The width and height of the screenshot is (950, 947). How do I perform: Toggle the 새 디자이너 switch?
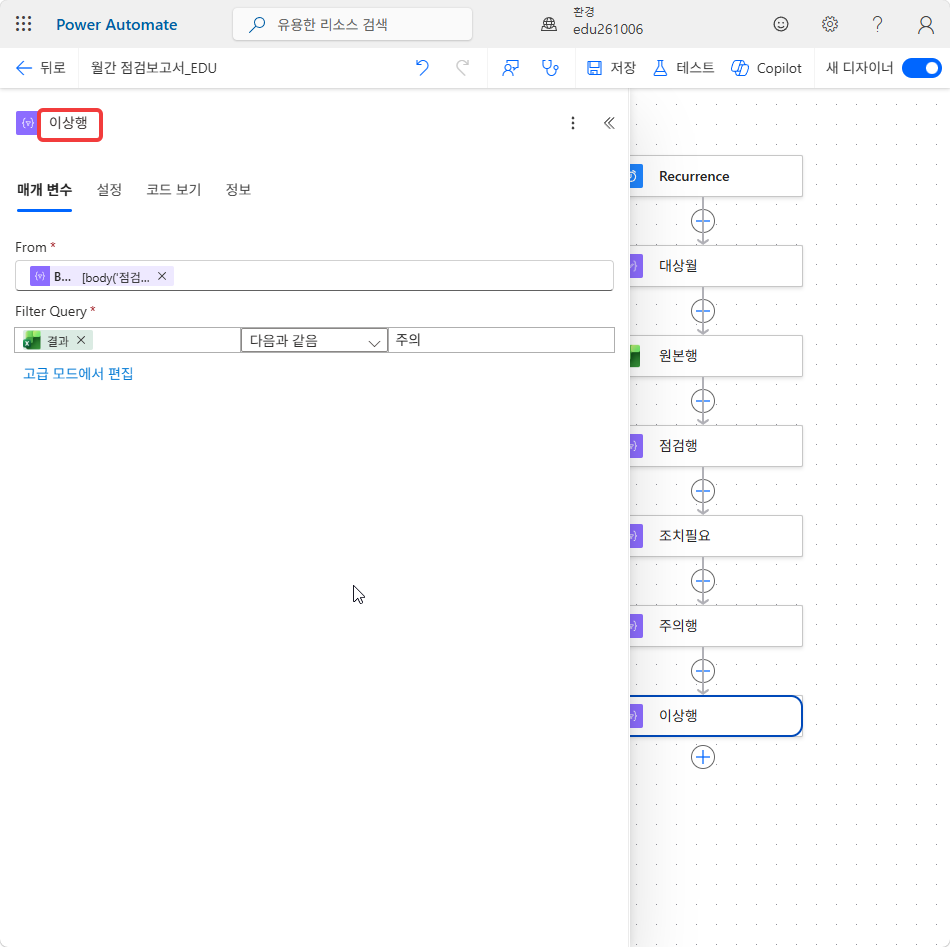[921, 68]
